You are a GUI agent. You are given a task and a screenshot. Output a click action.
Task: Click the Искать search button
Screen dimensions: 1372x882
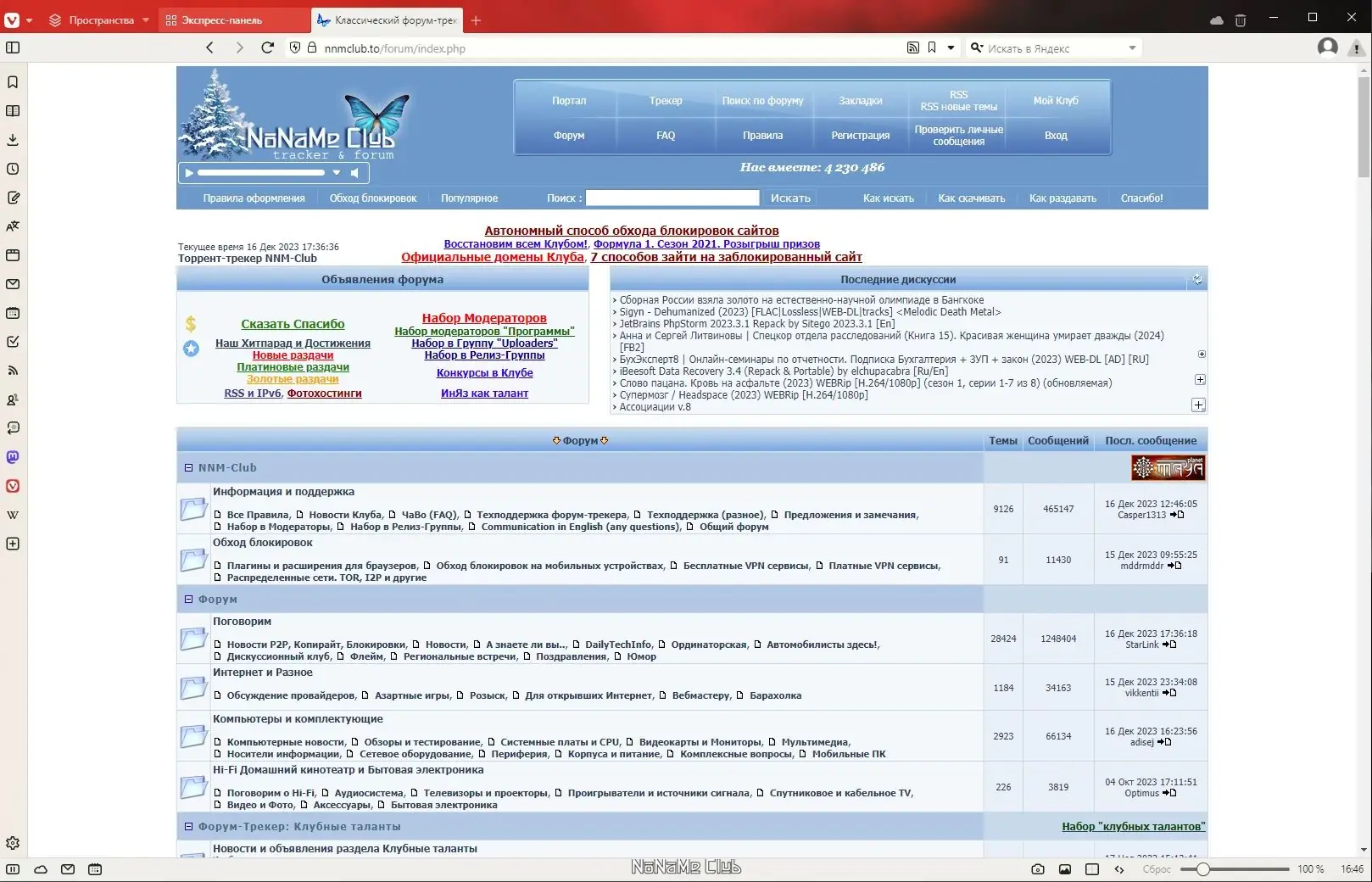point(790,198)
